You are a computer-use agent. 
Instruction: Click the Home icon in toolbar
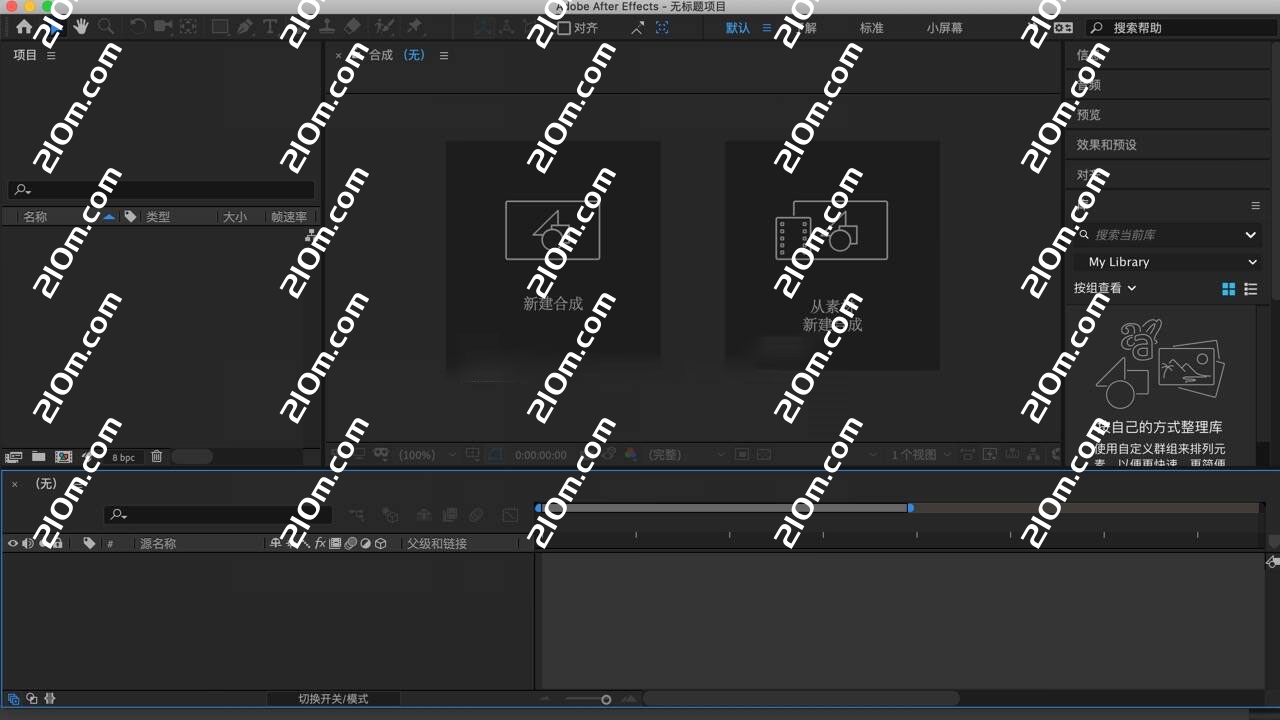click(24, 27)
